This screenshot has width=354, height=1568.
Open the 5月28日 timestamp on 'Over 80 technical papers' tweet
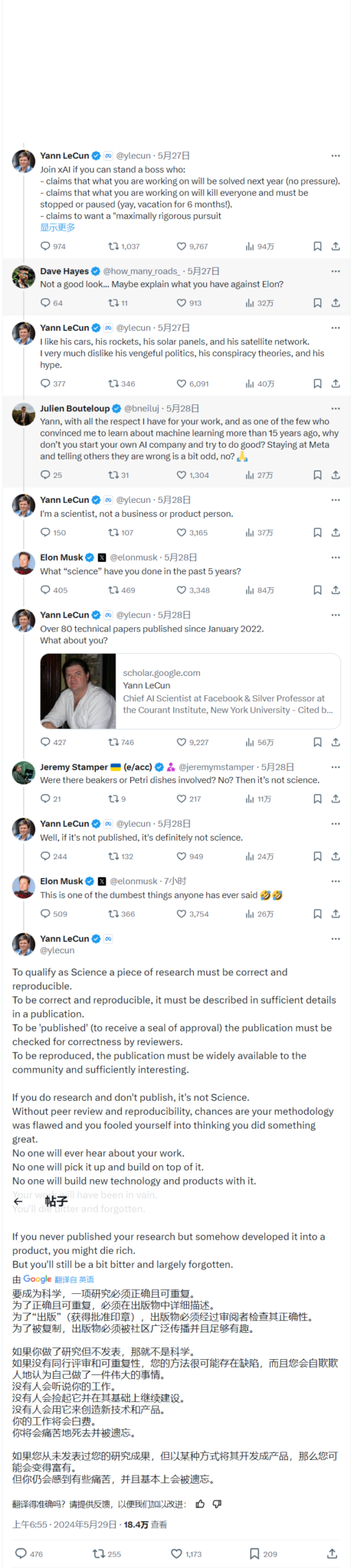coord(174,615)
